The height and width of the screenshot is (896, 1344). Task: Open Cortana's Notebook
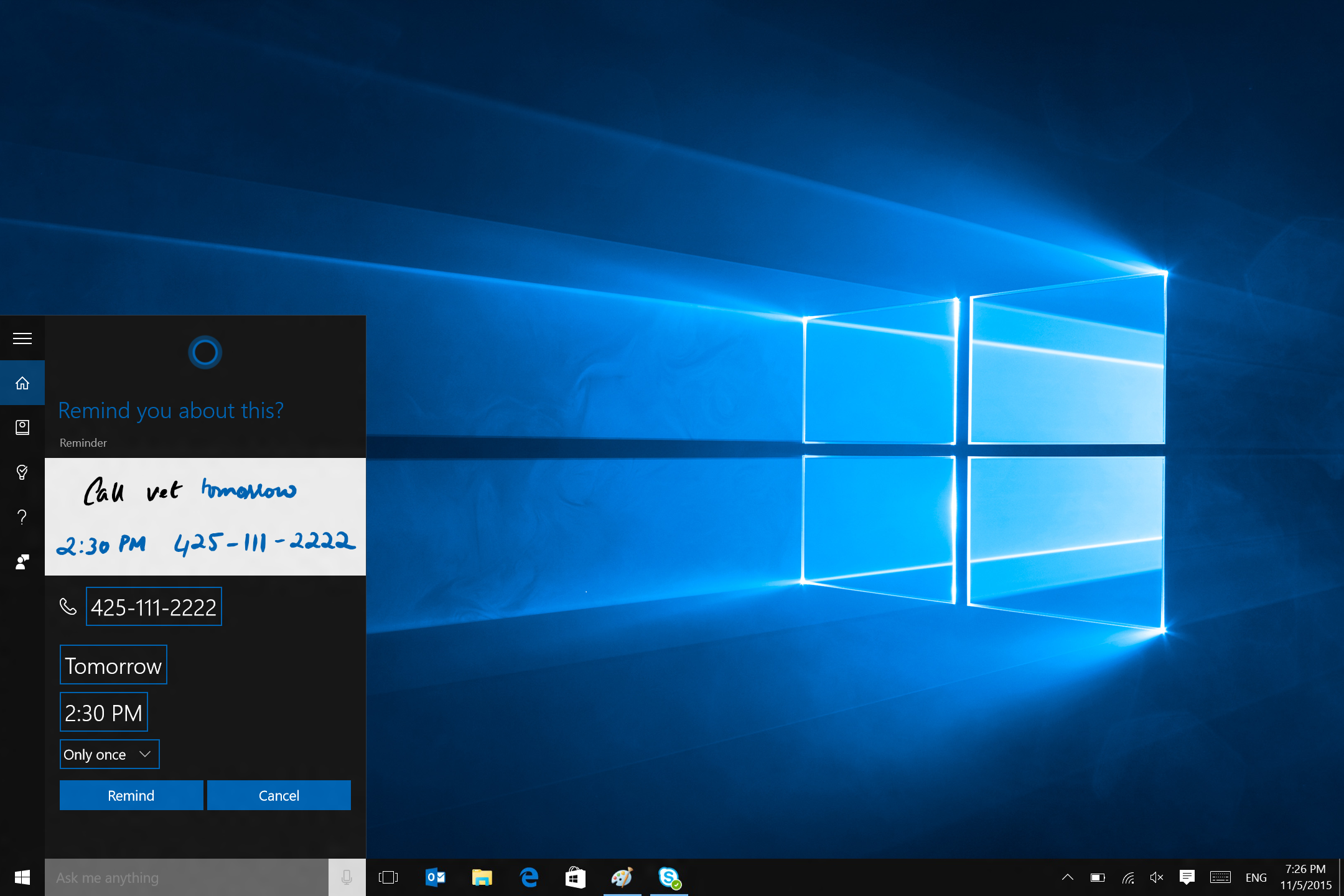(22, 427)
